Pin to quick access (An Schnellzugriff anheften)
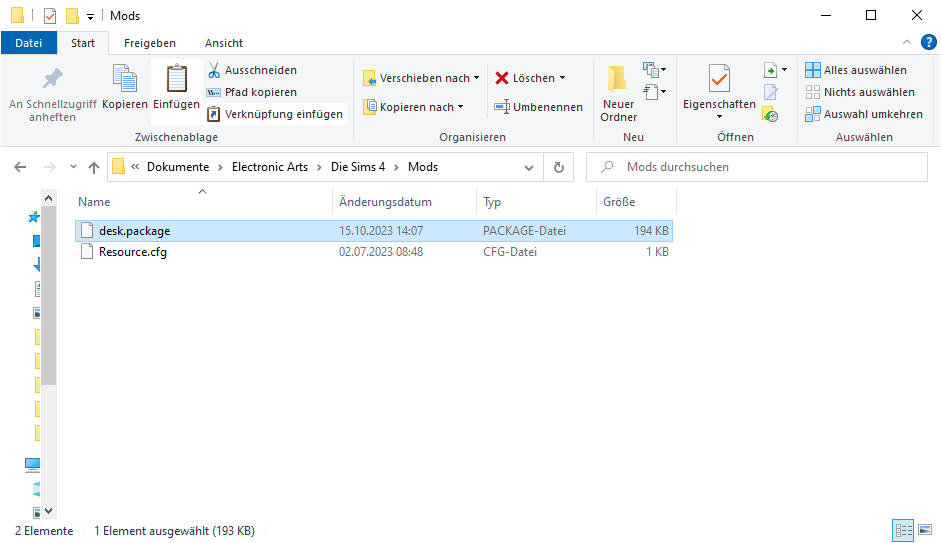The image size is (941, 543). 52,95
